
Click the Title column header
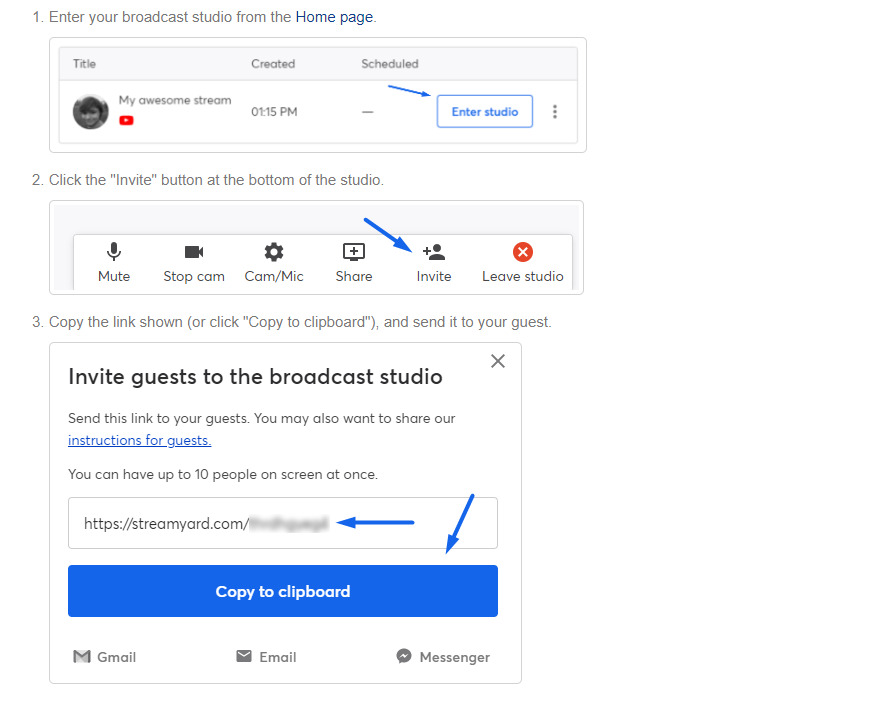[x=84, y=64]
